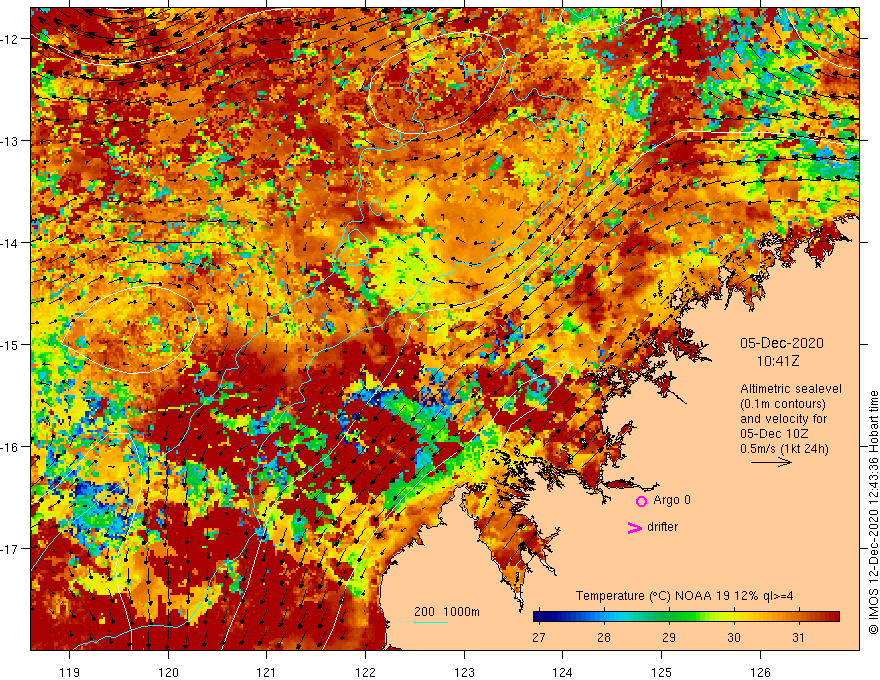Click the 0.5m/s velocity scale arrow
880x680 pixels.
pos(771,462)
